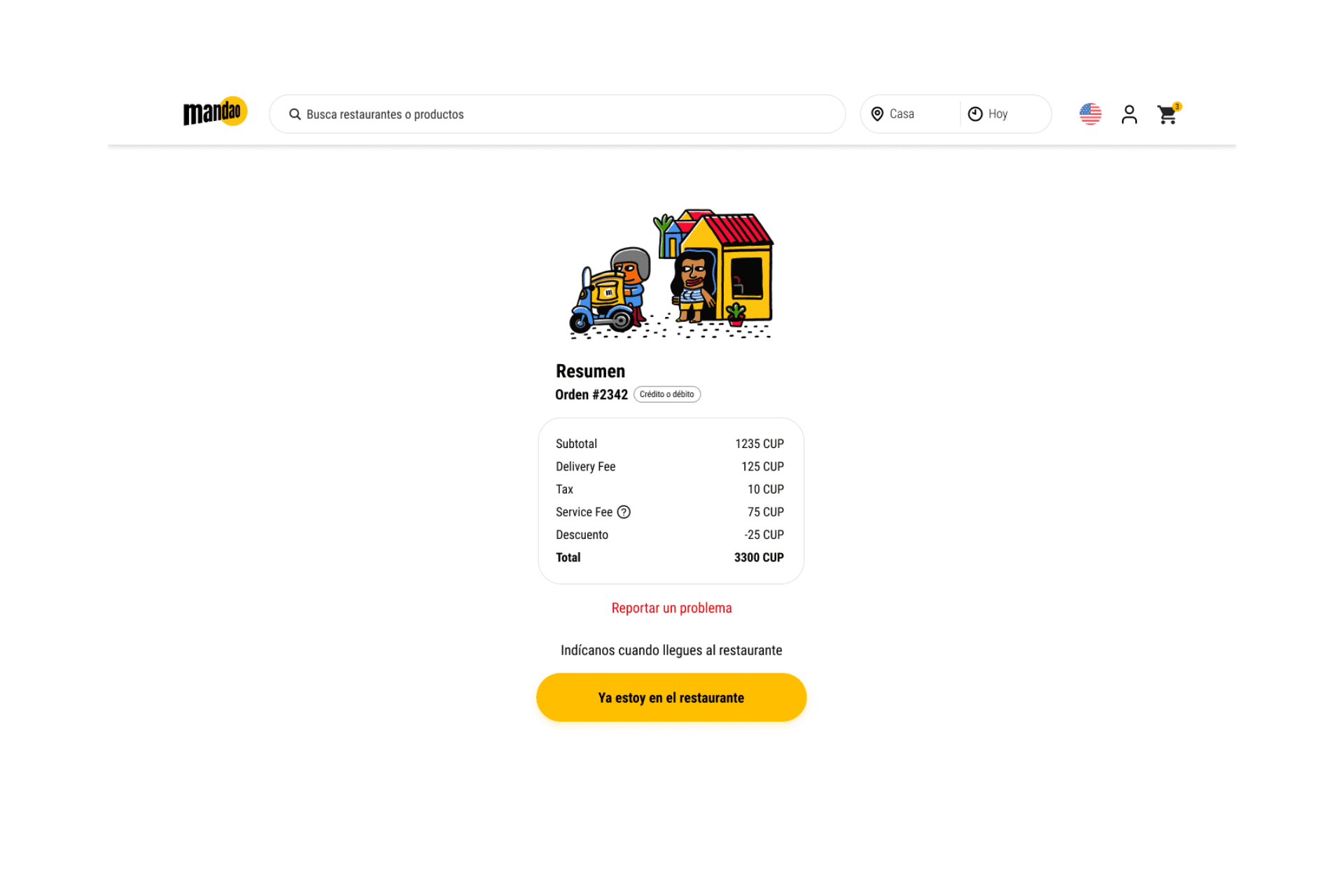The width and height of the screenshot is (1344, 896).
Task: Open the user account profile icon
Action: pos(1129,114)
